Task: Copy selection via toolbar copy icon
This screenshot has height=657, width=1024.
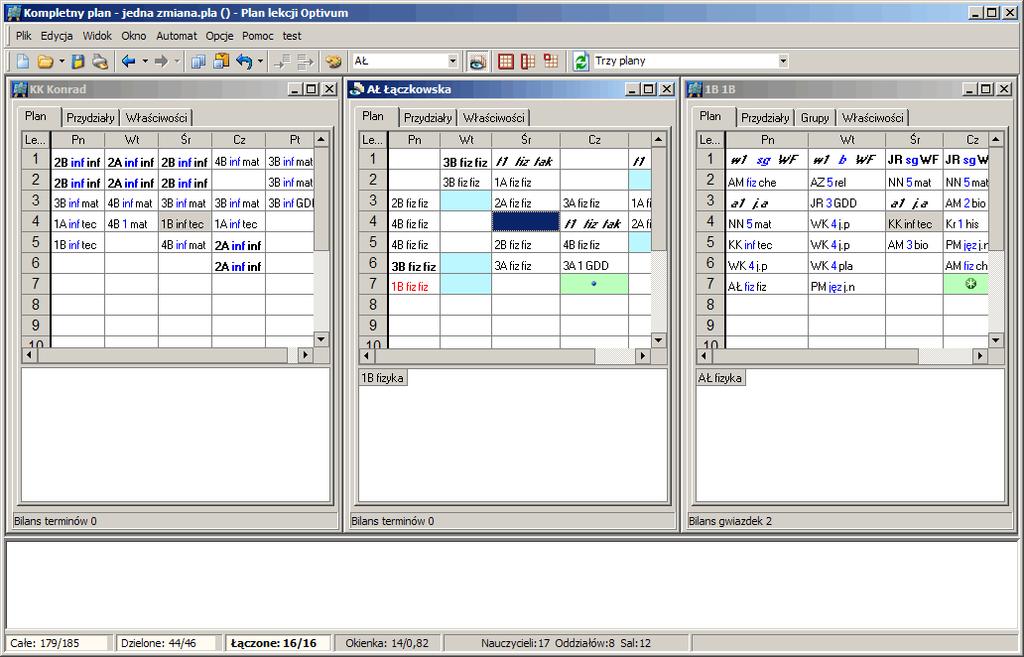Action: [199, 61]
